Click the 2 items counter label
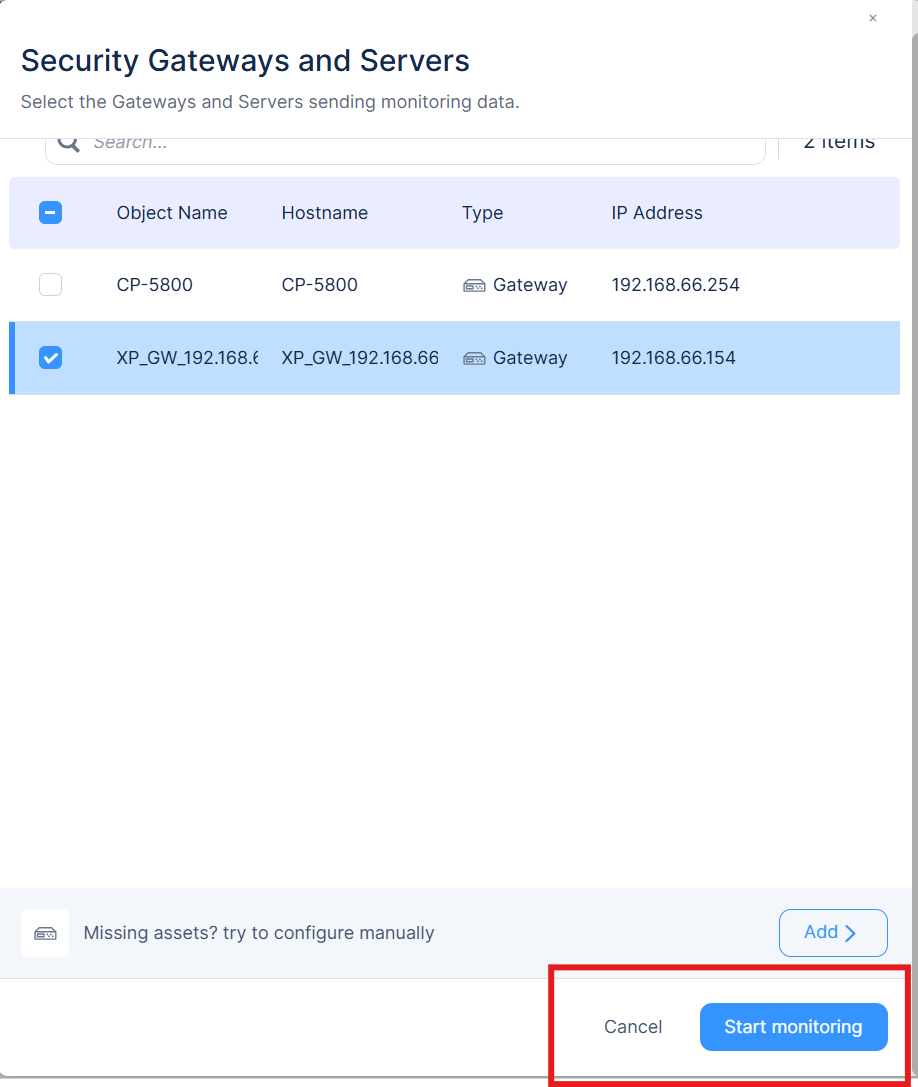Image resolution: width=918 pixels, height=1087 pixels. 838,140
